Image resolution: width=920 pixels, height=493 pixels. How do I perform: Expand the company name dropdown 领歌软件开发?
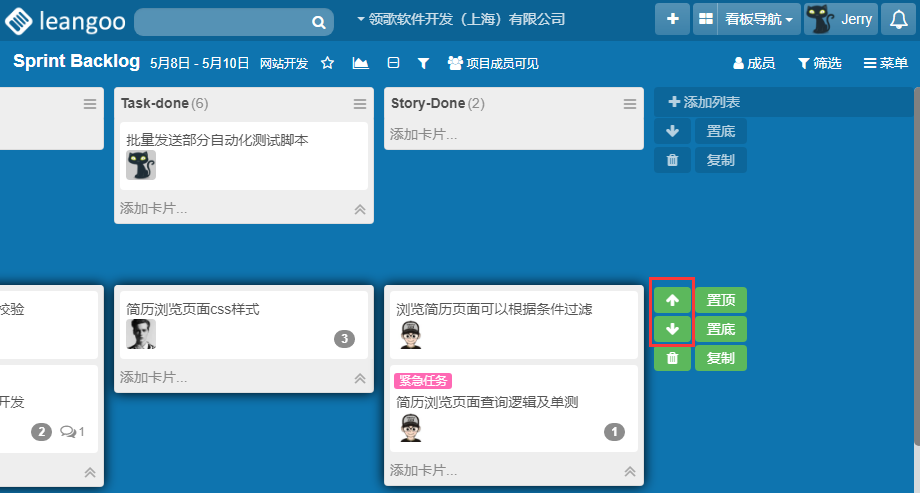(x=460, y=19)
